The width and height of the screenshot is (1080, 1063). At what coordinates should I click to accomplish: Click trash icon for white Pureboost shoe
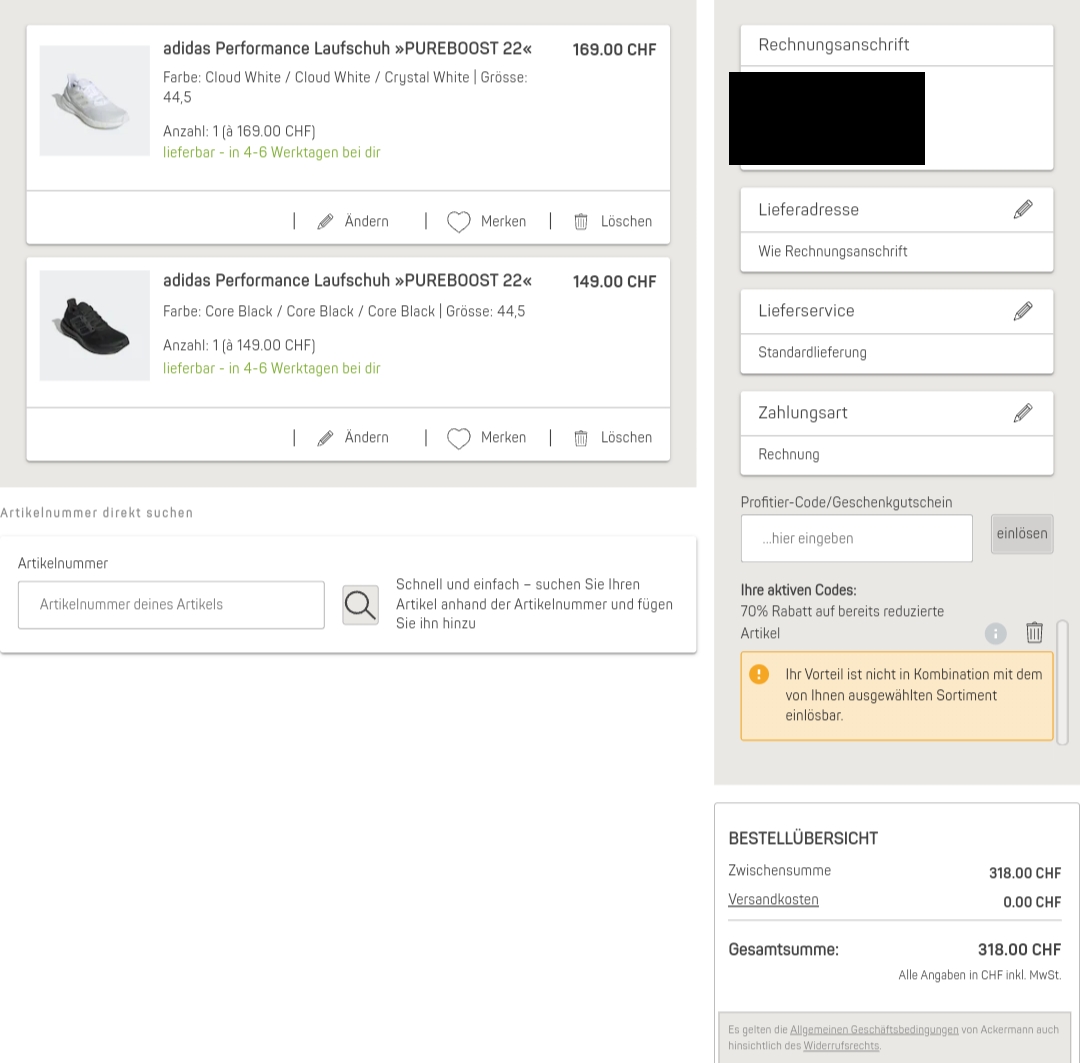581,222
